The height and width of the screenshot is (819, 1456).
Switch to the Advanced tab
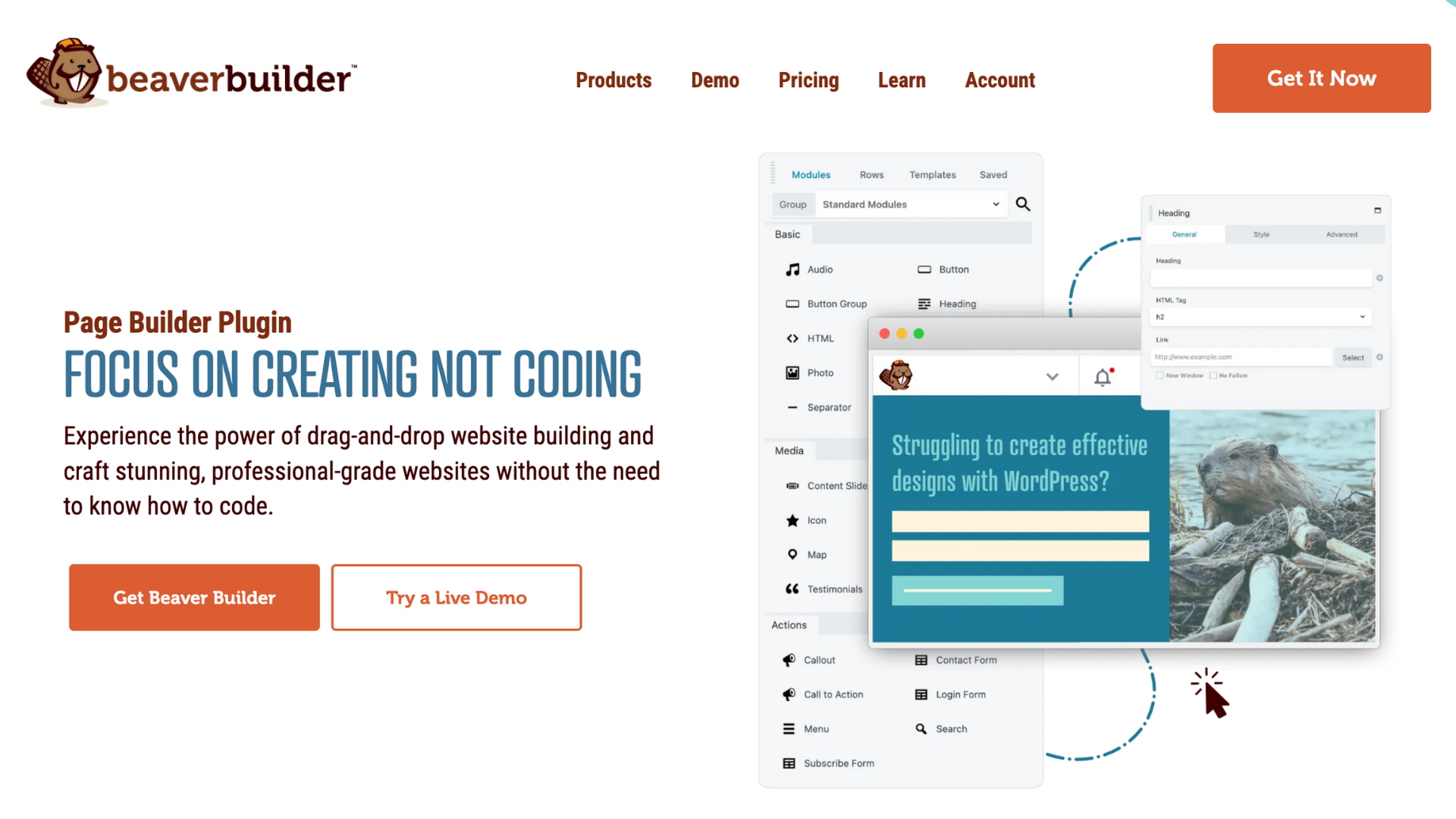[x=1342, y=234]
